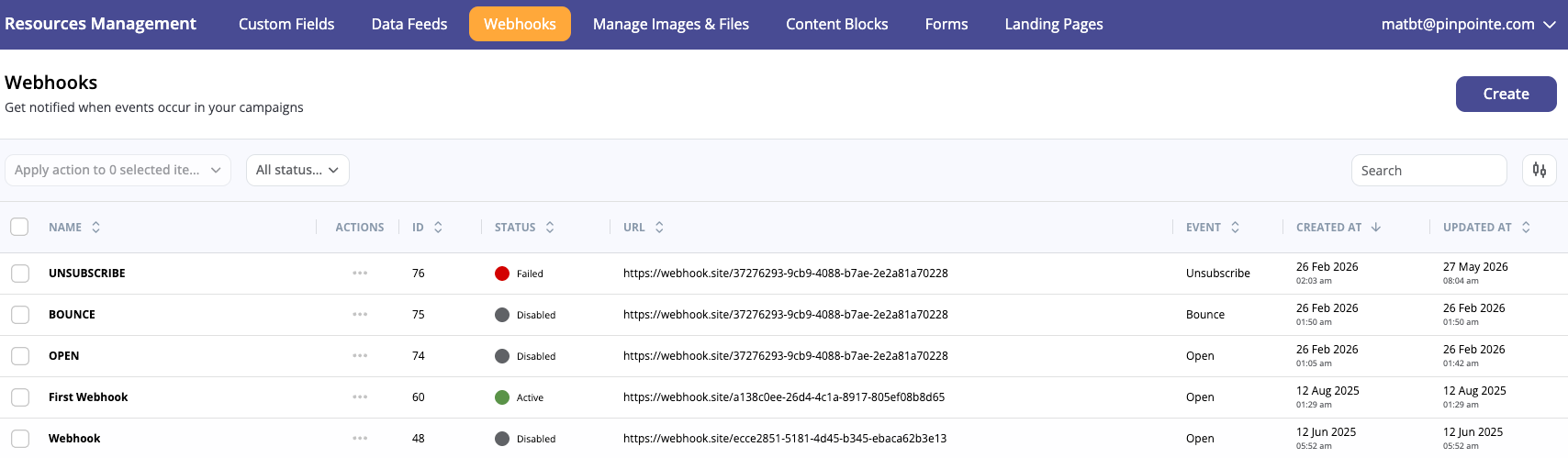1568x458 pixels.
Task: Click the Unsubscribe event cell
Action: pos(1218,274)
